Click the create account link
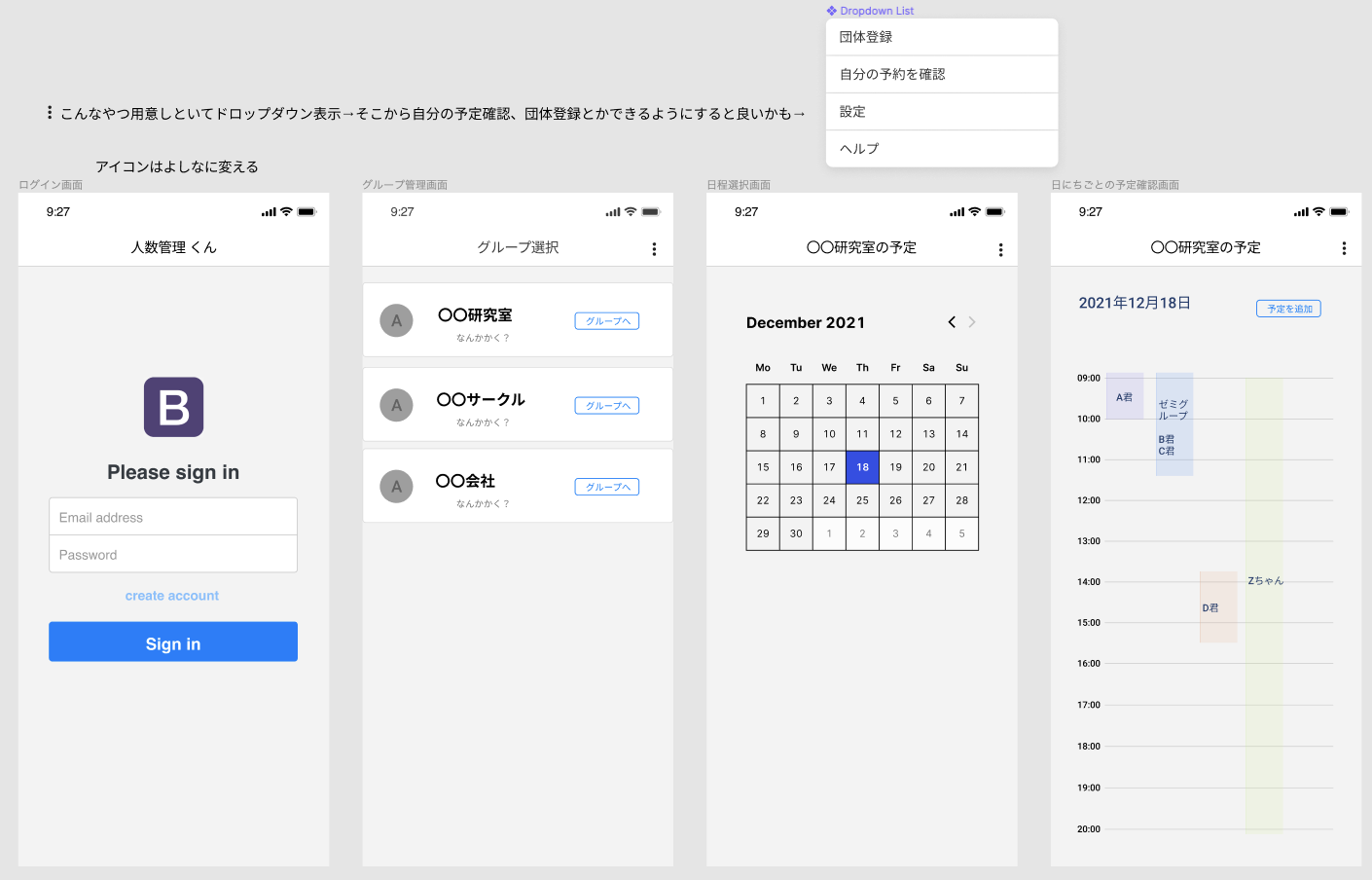 click(172, 596)
